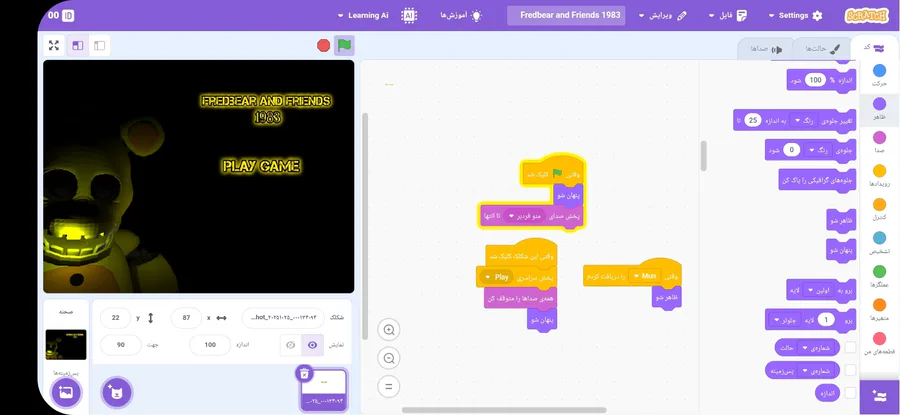Show the sprite with eye icon

(312, 345)
